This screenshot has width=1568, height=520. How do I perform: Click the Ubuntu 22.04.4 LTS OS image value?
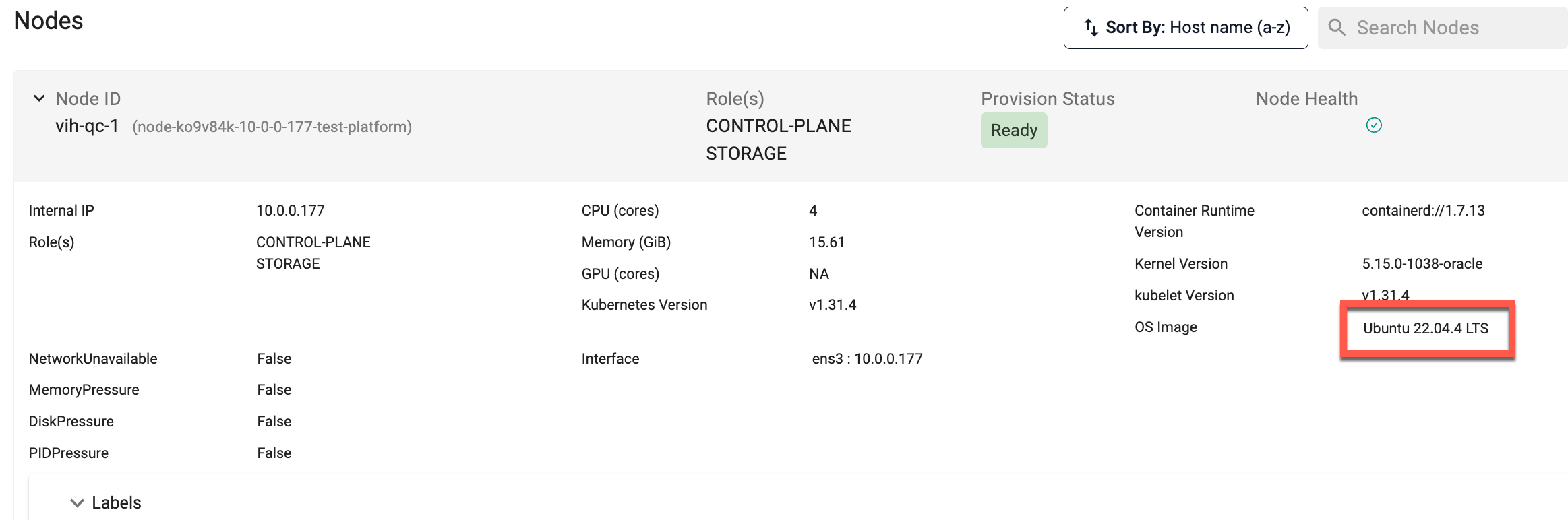click(1426, 329)
